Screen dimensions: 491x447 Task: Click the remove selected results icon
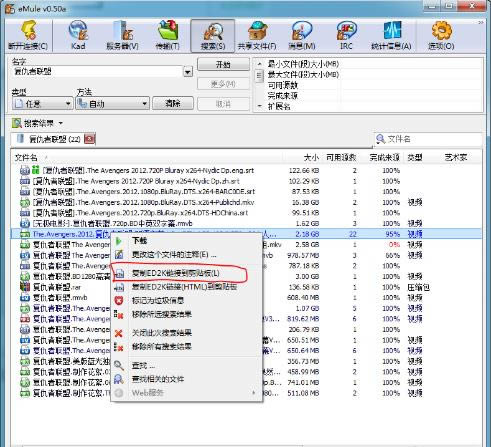click(119, 314)
